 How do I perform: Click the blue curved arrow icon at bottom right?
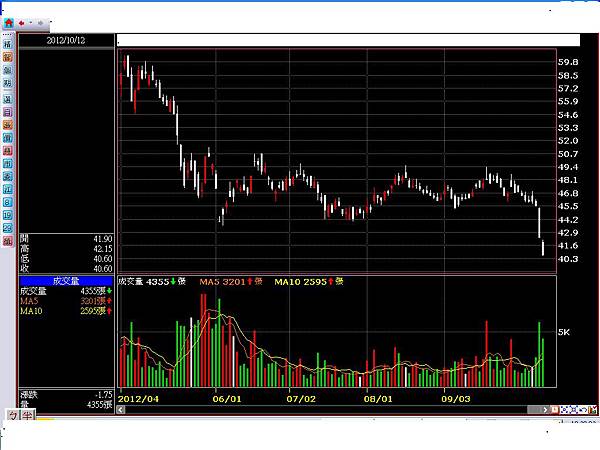[583, 410]
